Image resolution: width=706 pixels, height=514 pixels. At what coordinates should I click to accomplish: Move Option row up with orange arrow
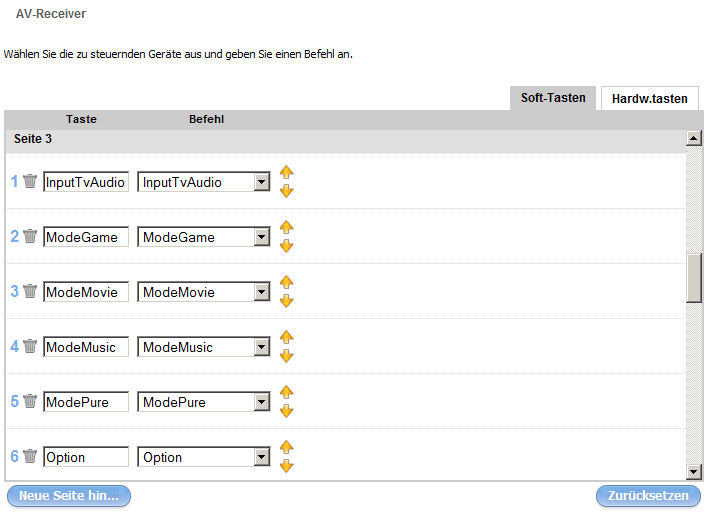pyautogui.click(x=286, y=448)
